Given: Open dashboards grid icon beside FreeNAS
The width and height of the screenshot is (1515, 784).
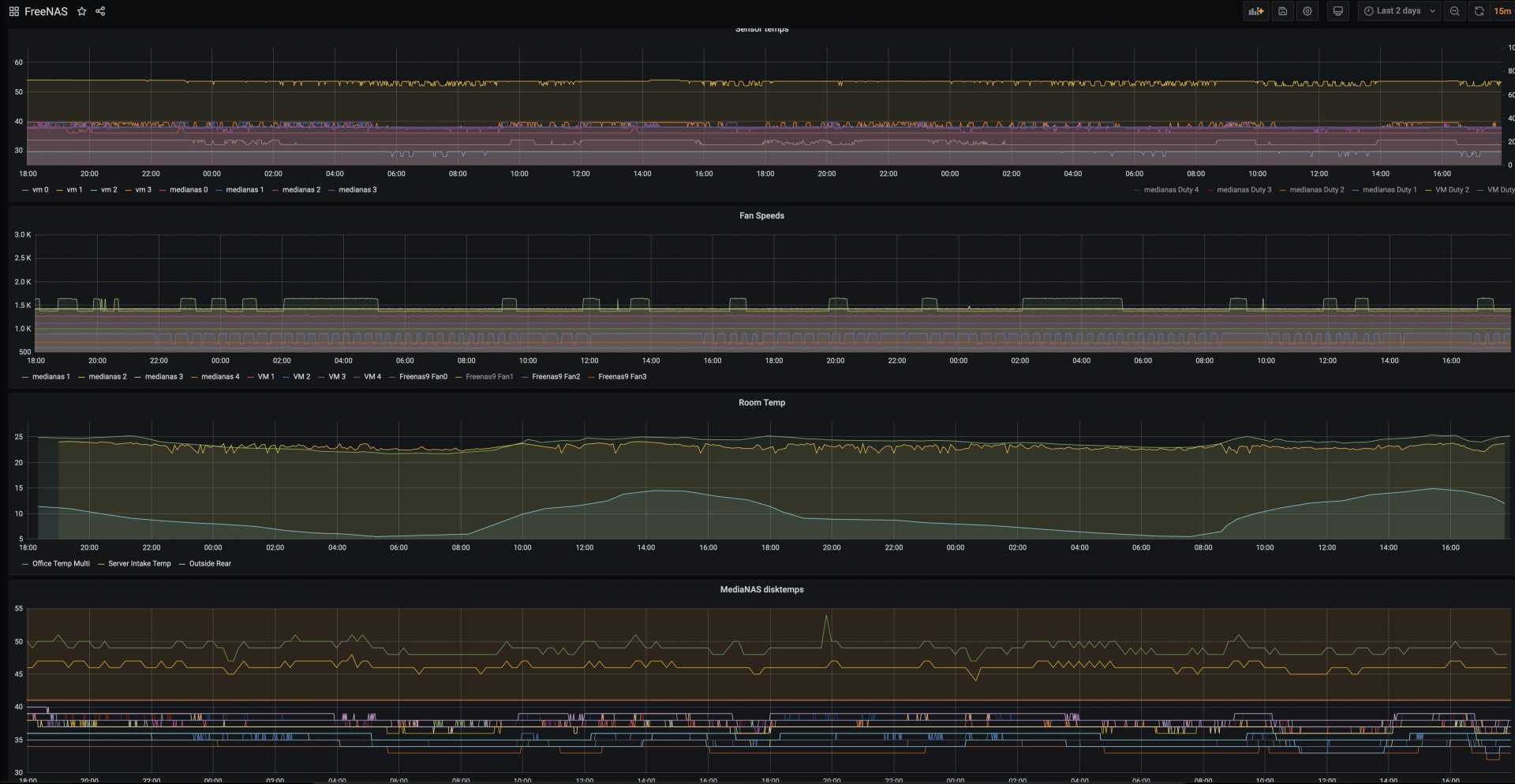Looking at the screenshot, I should pos(14,12).
